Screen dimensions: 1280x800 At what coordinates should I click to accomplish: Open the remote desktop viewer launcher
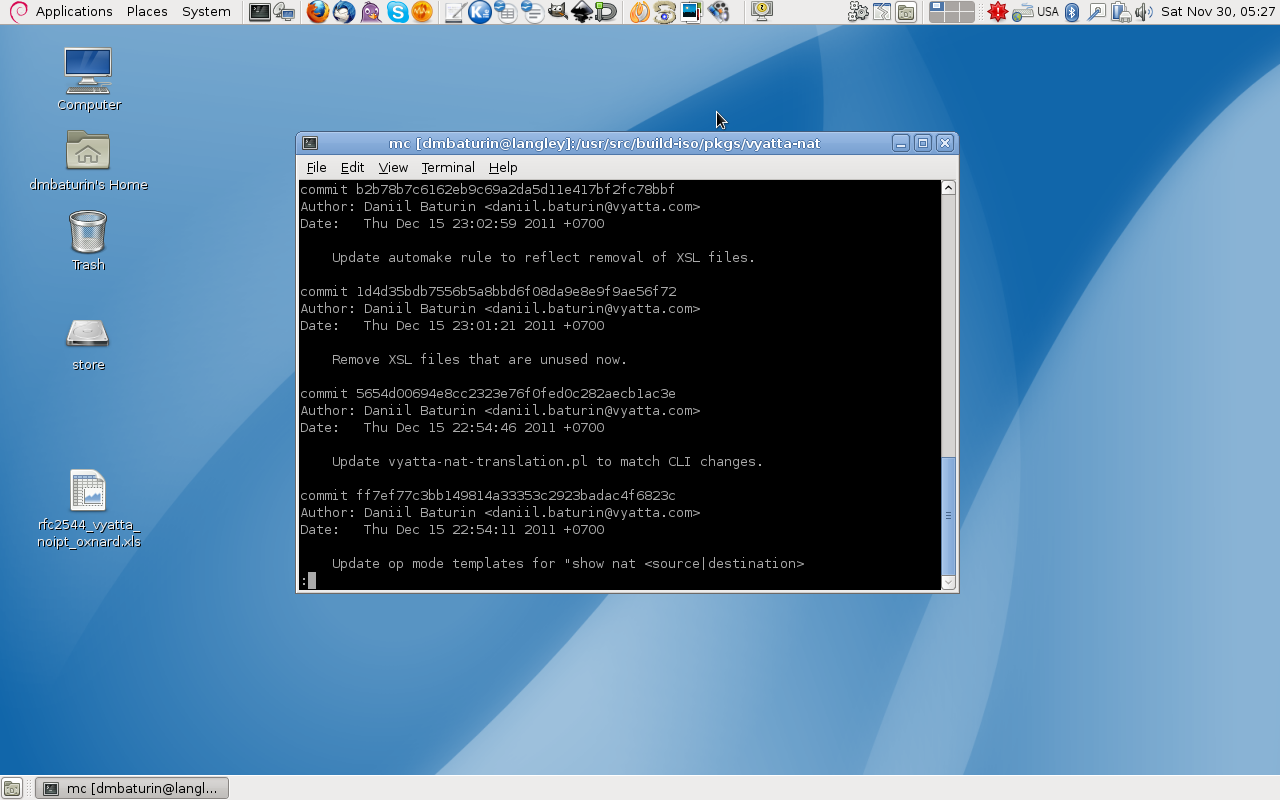284,12
